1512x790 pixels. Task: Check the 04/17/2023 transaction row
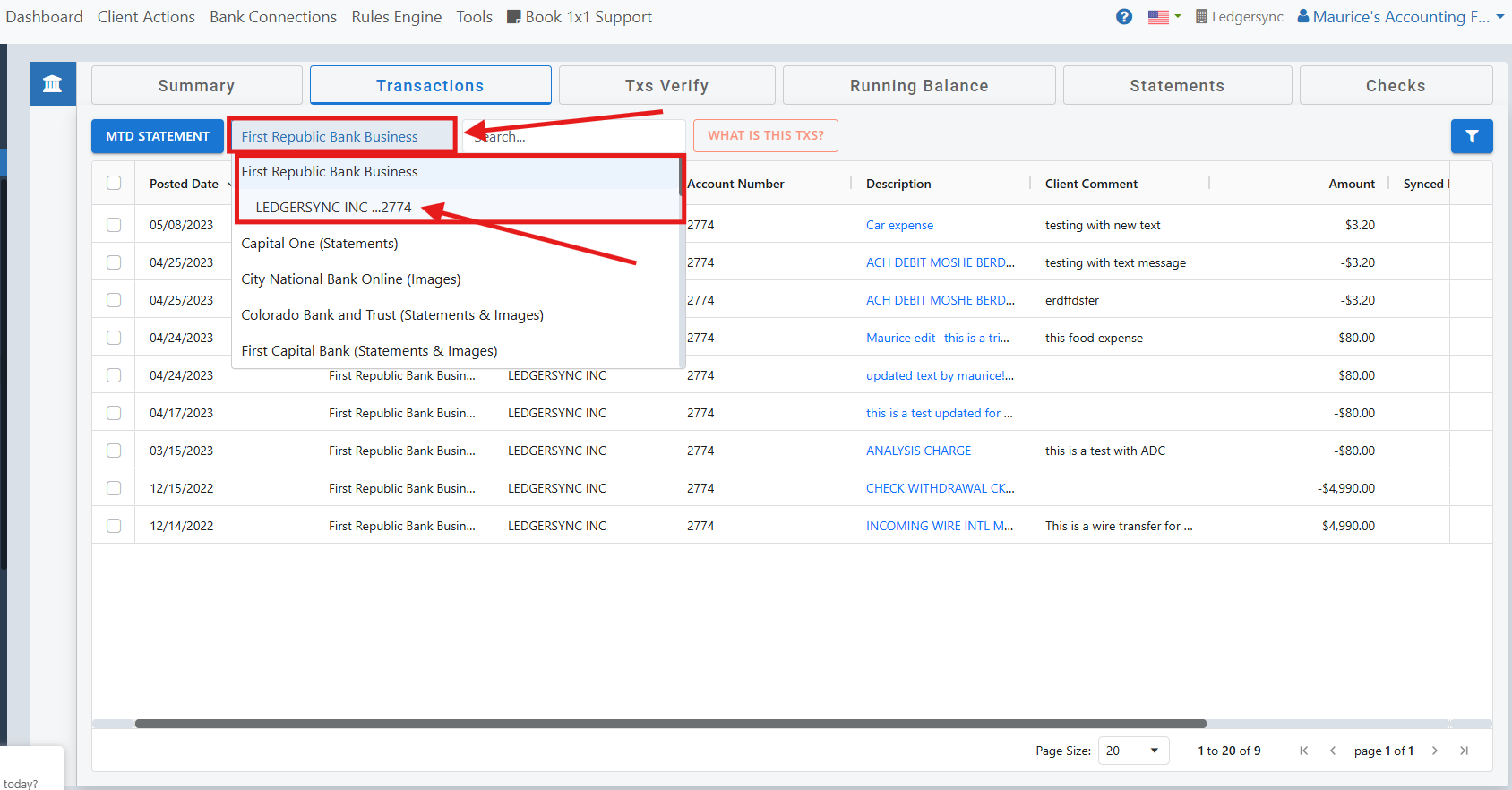click(x=114, y=413)
